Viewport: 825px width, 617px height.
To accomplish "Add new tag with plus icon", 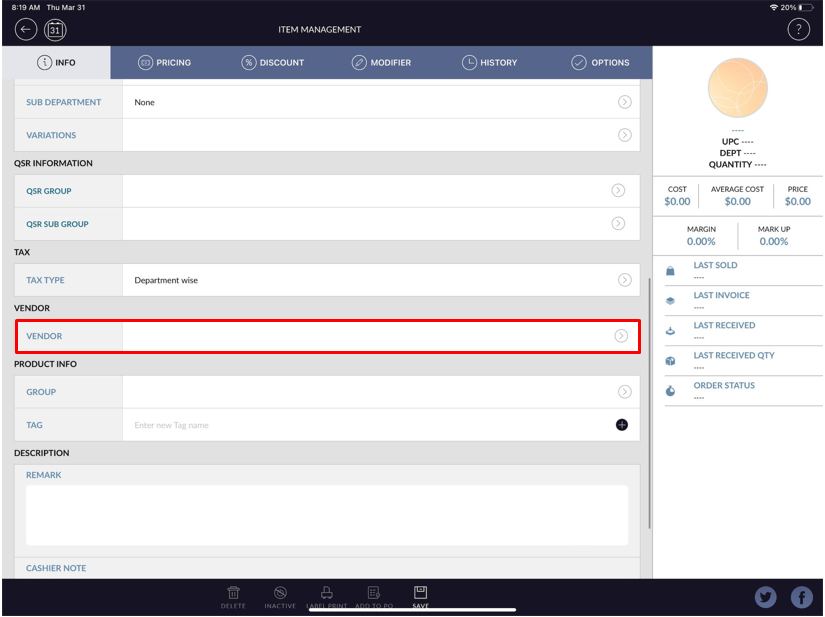I will 621,425.
